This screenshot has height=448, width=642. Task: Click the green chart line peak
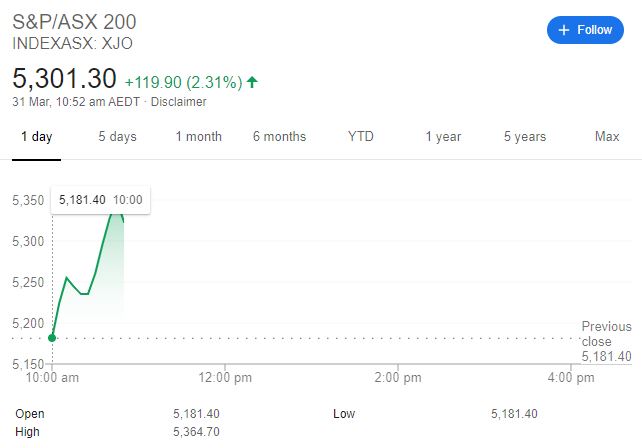click(116, 206)
